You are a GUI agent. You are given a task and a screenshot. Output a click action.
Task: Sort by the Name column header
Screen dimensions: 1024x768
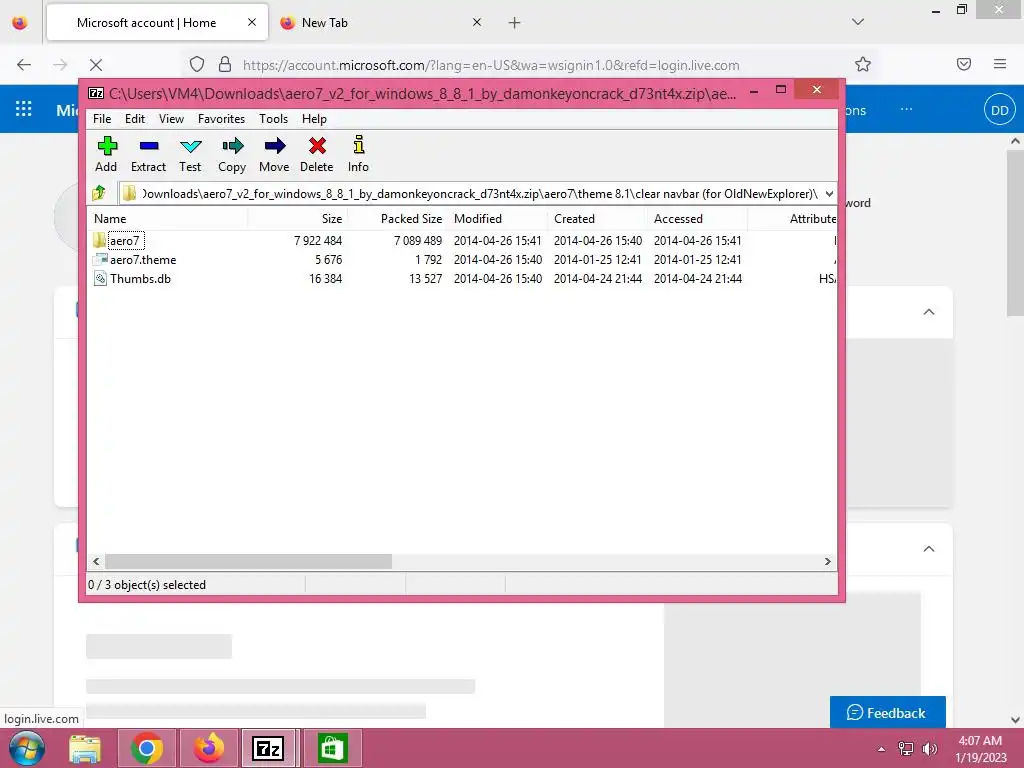tap(167, 219)
